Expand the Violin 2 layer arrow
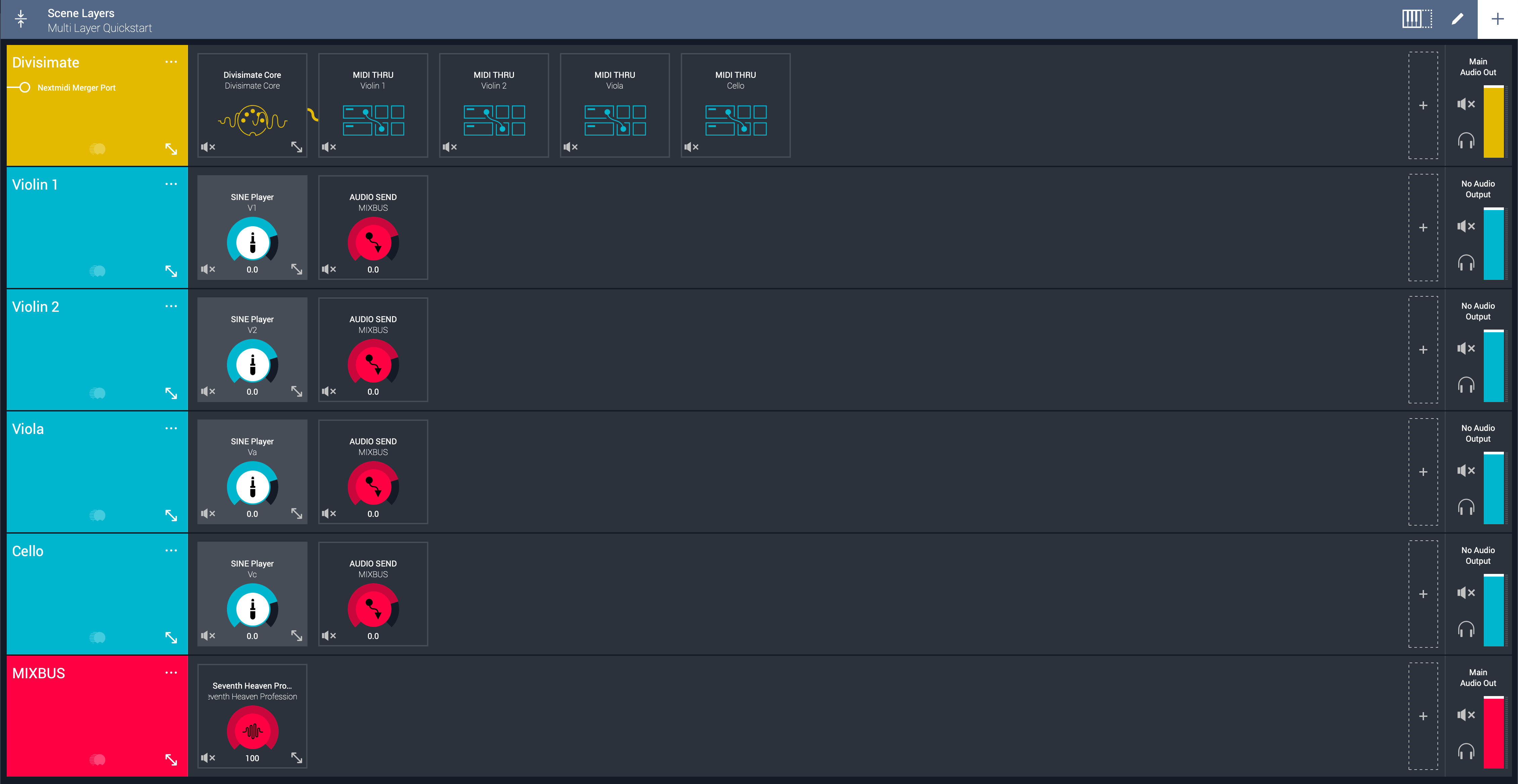The width and height of the screenshot is (1518, 784). pos(171,393)
